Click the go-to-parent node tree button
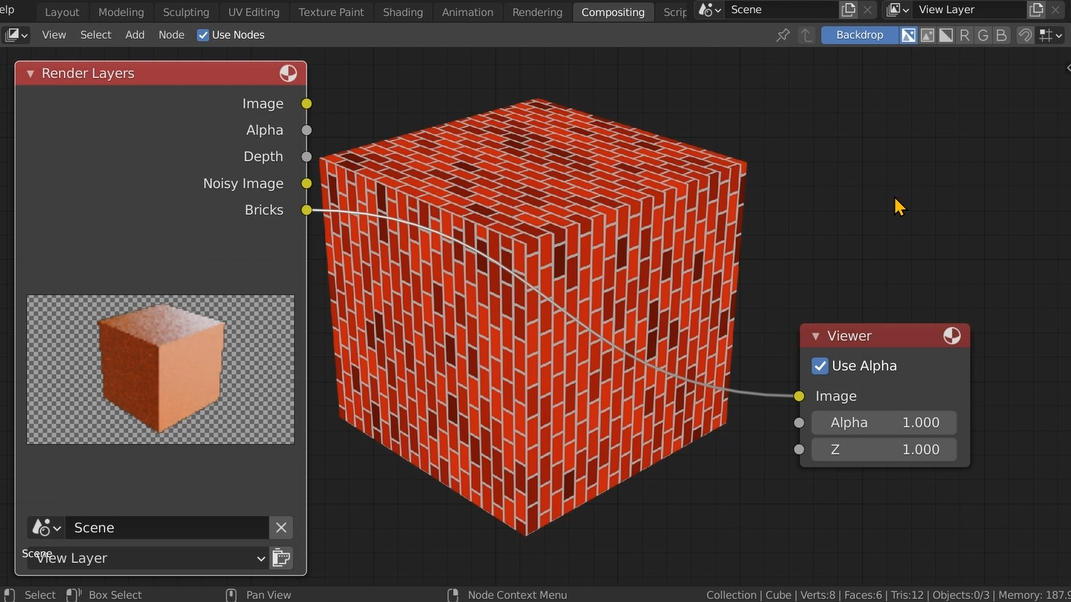Image resolution: width=1071 pixels, height=602 pixels. pyautogui.click(x=806, y=35)
